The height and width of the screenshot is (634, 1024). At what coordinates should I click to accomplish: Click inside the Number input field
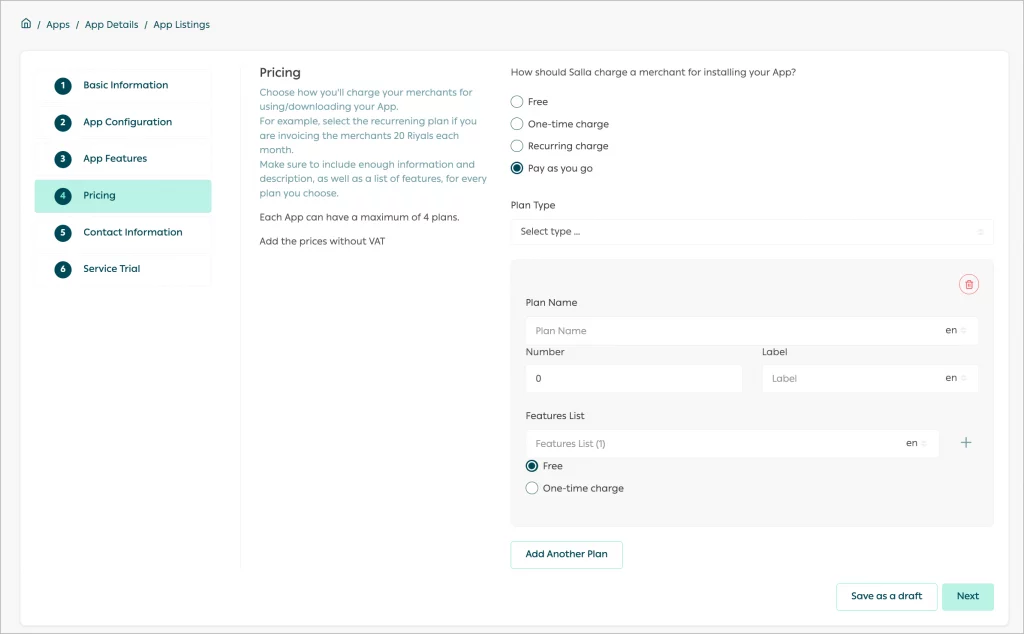click(x=633, y=378)
